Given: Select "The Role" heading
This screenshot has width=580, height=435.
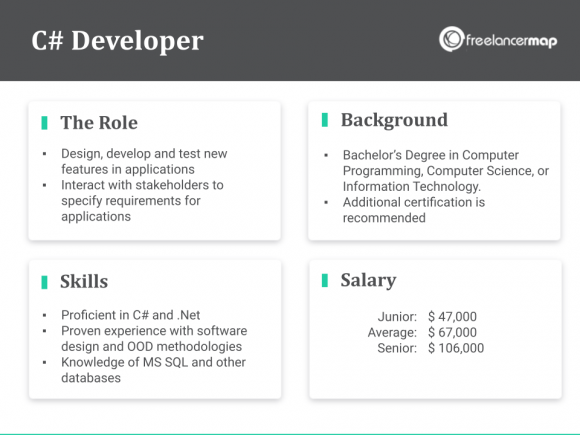Looking at the screenshot, I should pyautogui.click(x=99, y=123).
